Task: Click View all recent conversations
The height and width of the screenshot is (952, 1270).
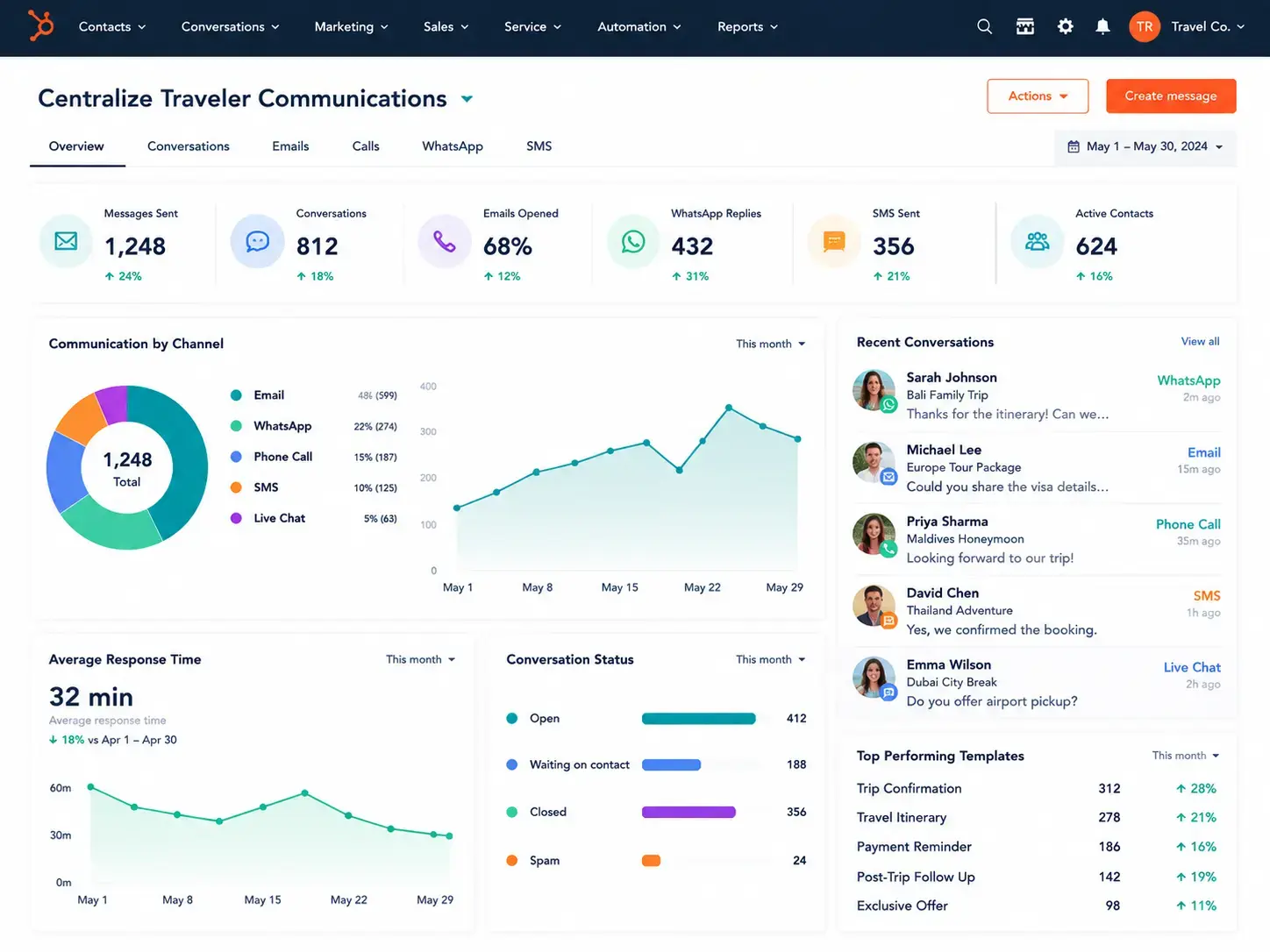Action: pyautogui.click(x=1200, y=341)
